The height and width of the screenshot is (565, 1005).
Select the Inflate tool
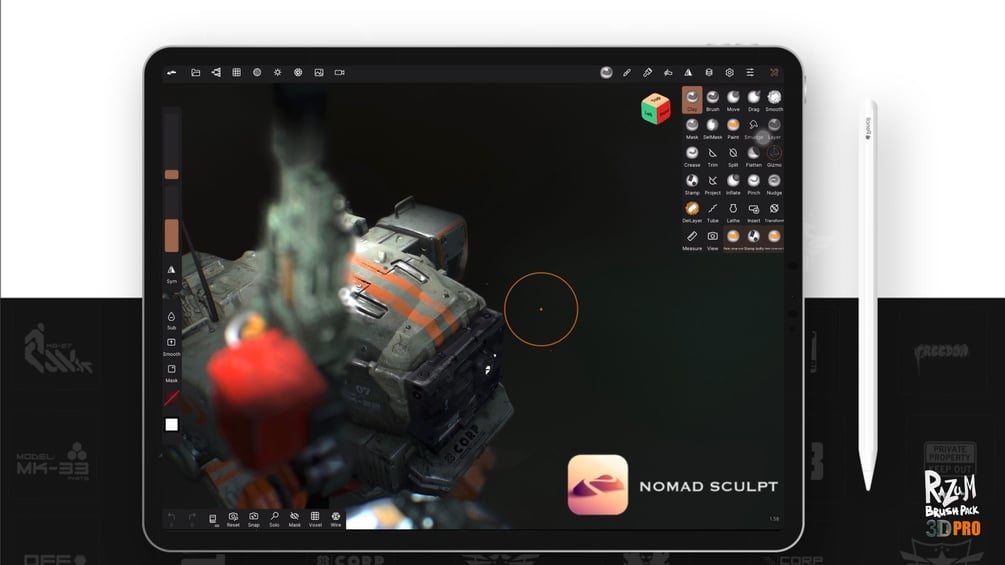(x=733, y=183)
